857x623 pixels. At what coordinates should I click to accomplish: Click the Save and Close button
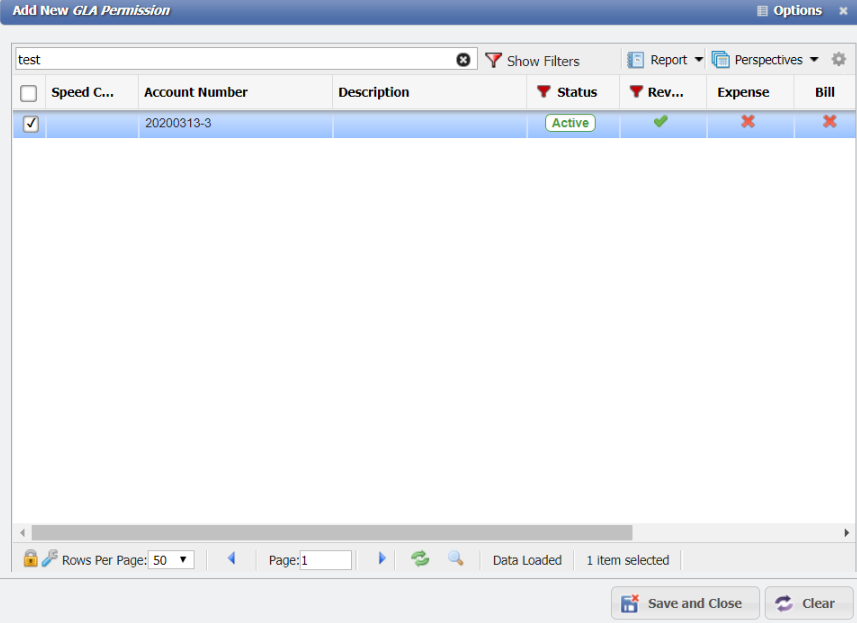[685, 603]
